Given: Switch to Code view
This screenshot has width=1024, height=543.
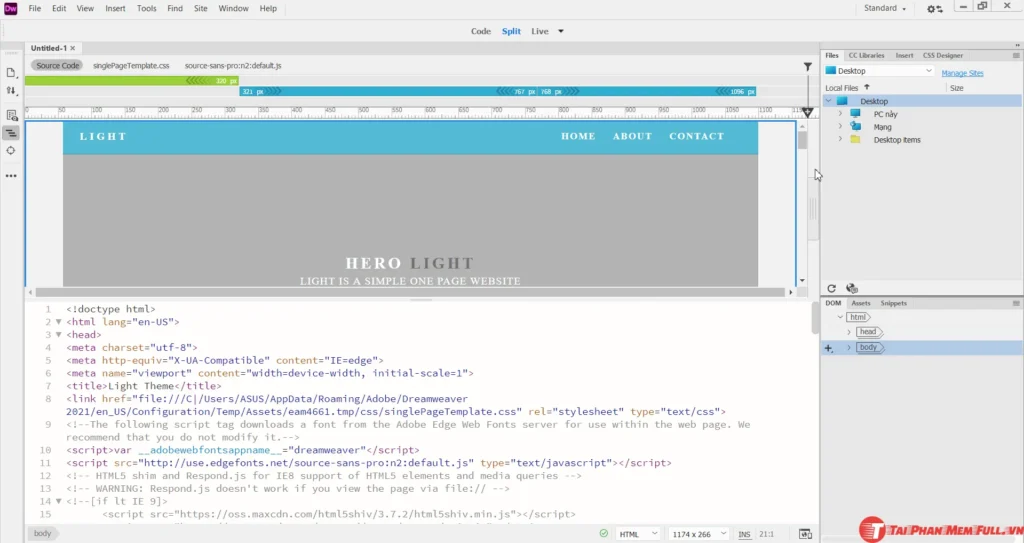Looking at the screenshot, I should [x=481, y=31].
